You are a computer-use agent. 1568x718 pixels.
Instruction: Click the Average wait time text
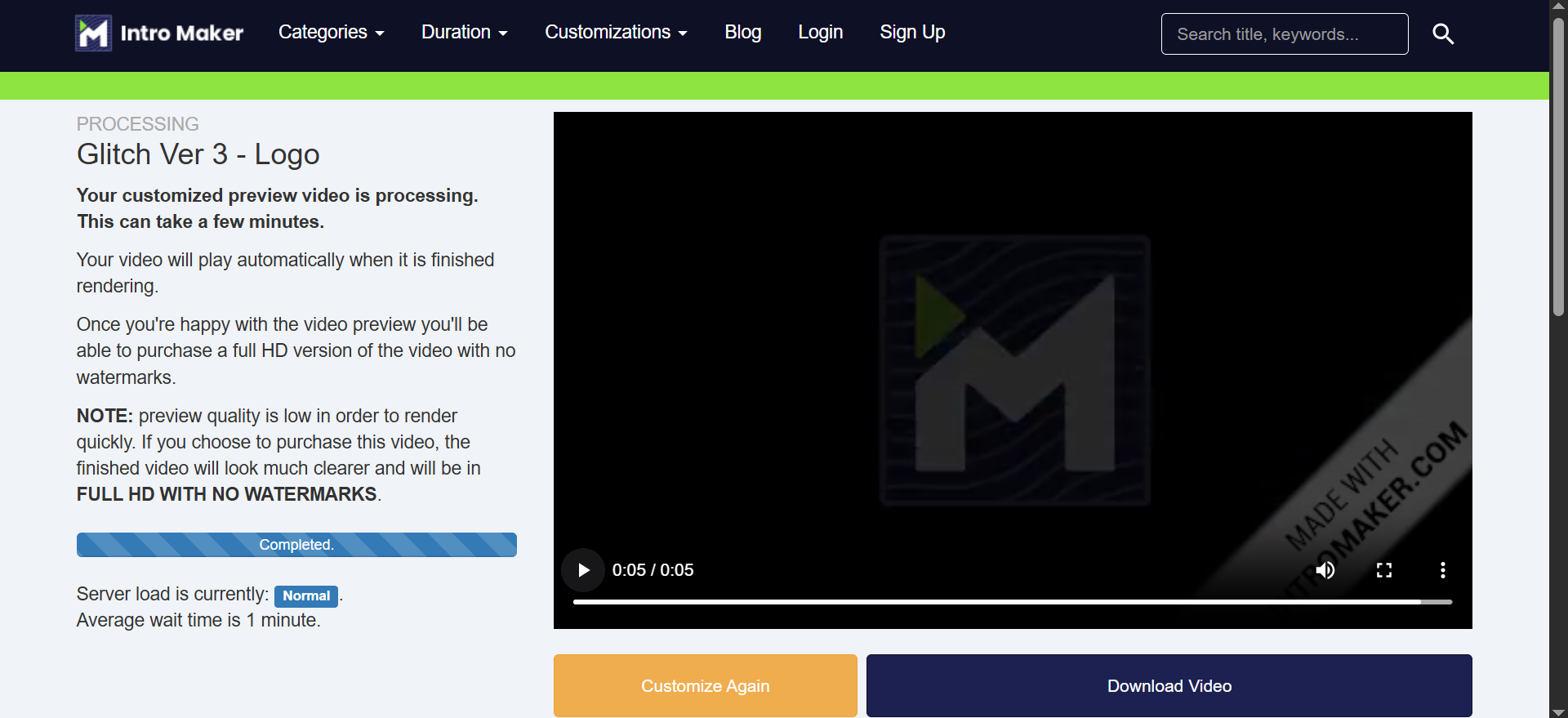click(198, 620)
